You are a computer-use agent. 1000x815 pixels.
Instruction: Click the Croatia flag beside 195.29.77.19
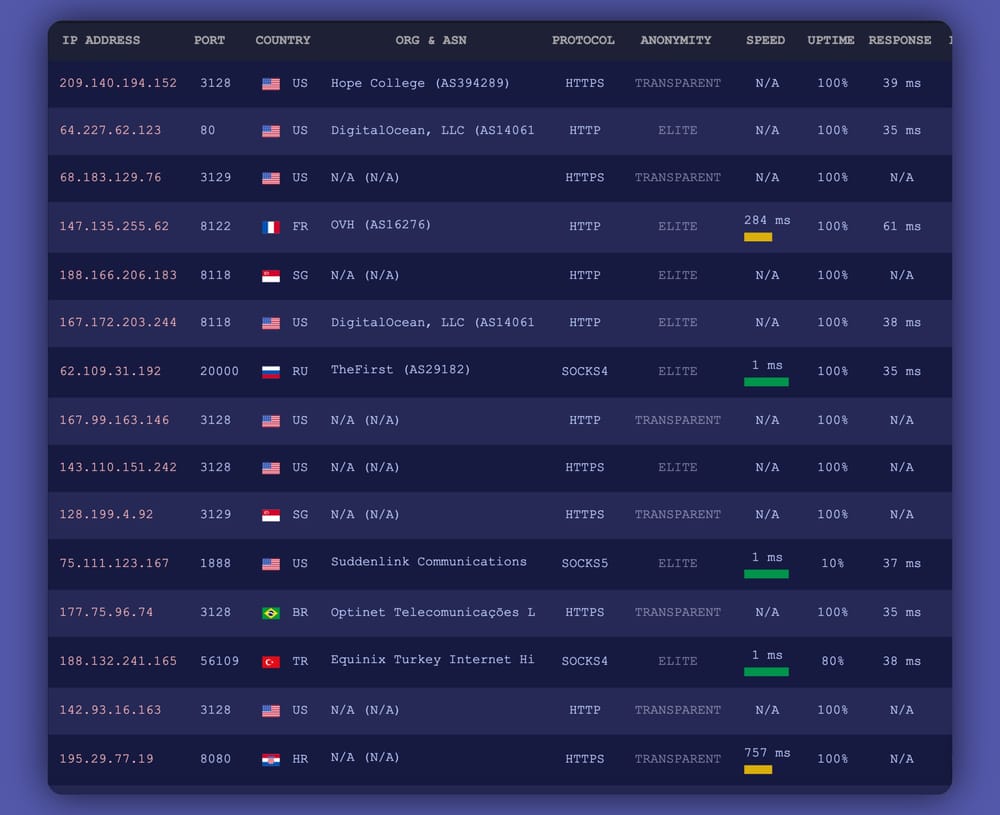(270, 759)
